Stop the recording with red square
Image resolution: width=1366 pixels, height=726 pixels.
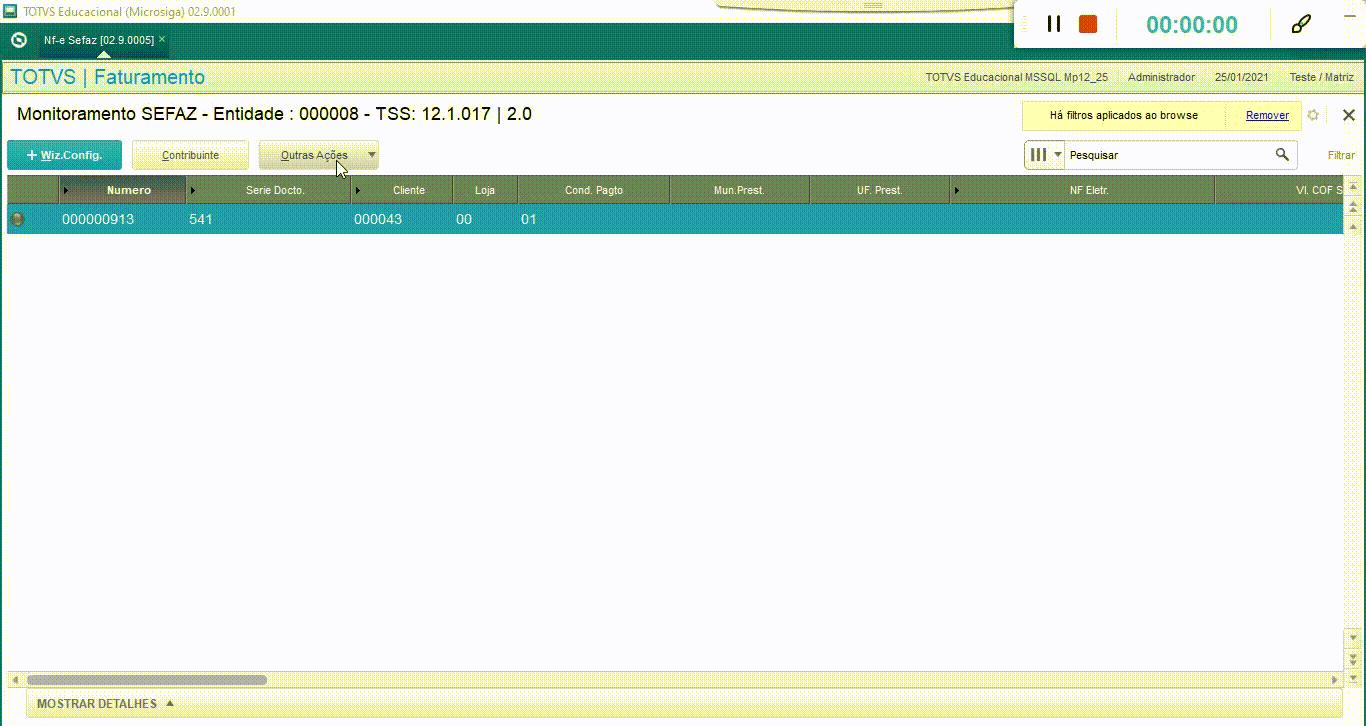click(x=1088, y=24)
